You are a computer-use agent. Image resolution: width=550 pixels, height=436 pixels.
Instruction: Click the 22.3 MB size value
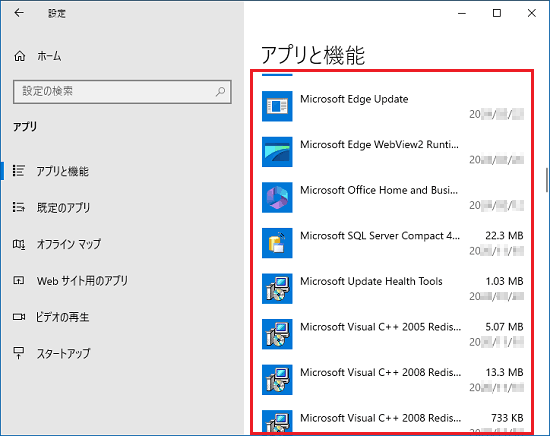point(504,236)
